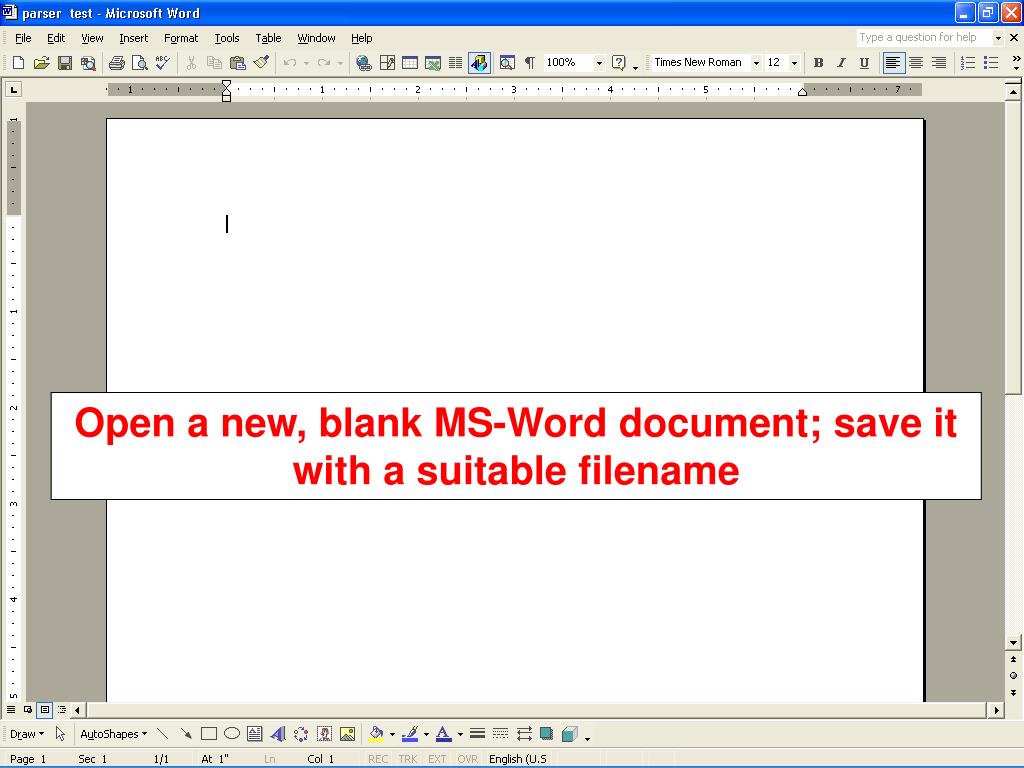Select the Format Painter brush
1024x768 pixels.
click(261, 63)
